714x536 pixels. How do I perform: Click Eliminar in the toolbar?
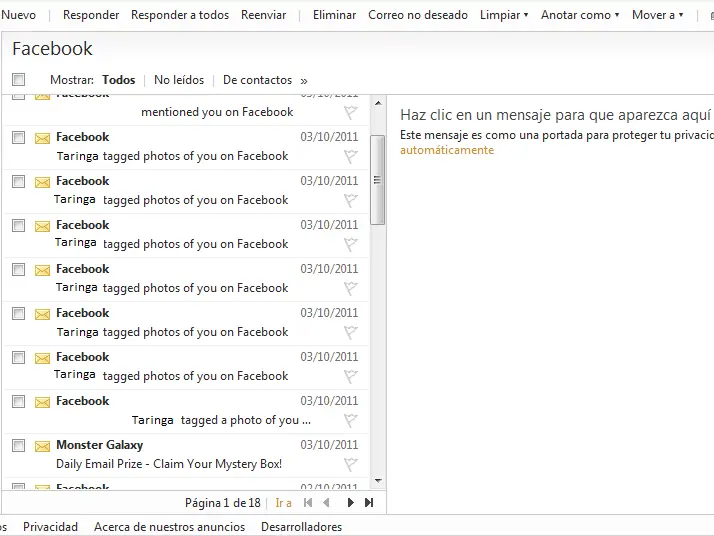334,15
